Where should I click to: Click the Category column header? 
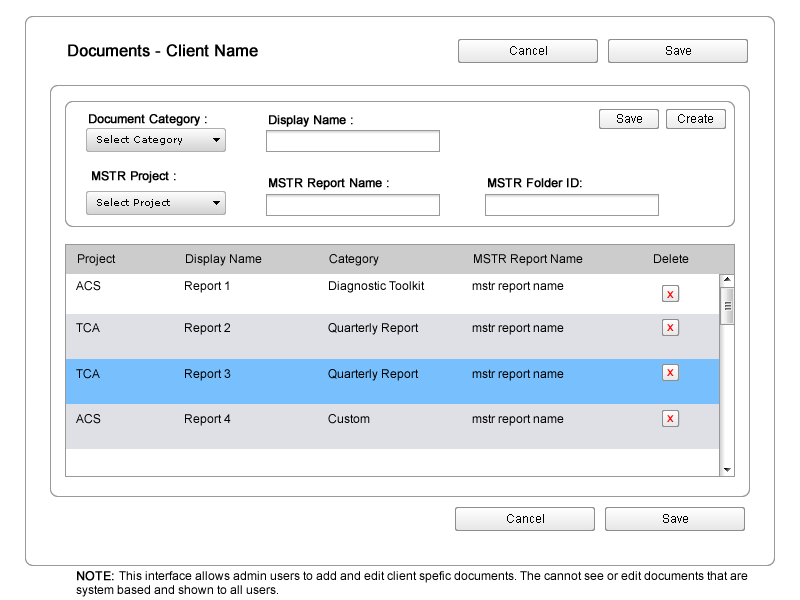[353, 259]
